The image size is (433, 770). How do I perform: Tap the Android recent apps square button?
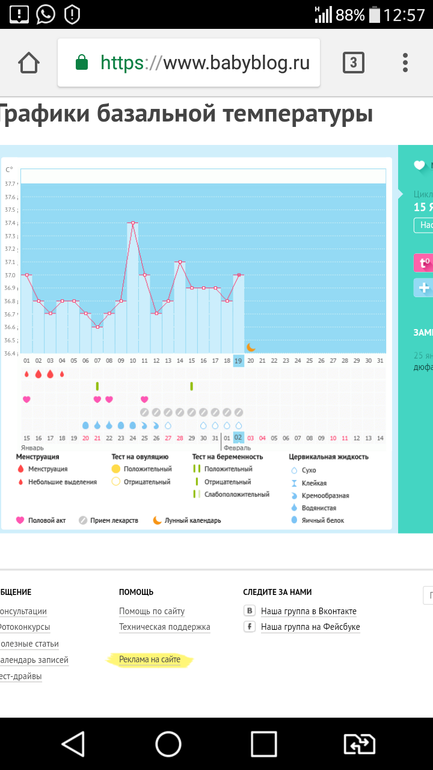(x=264, y=743)
